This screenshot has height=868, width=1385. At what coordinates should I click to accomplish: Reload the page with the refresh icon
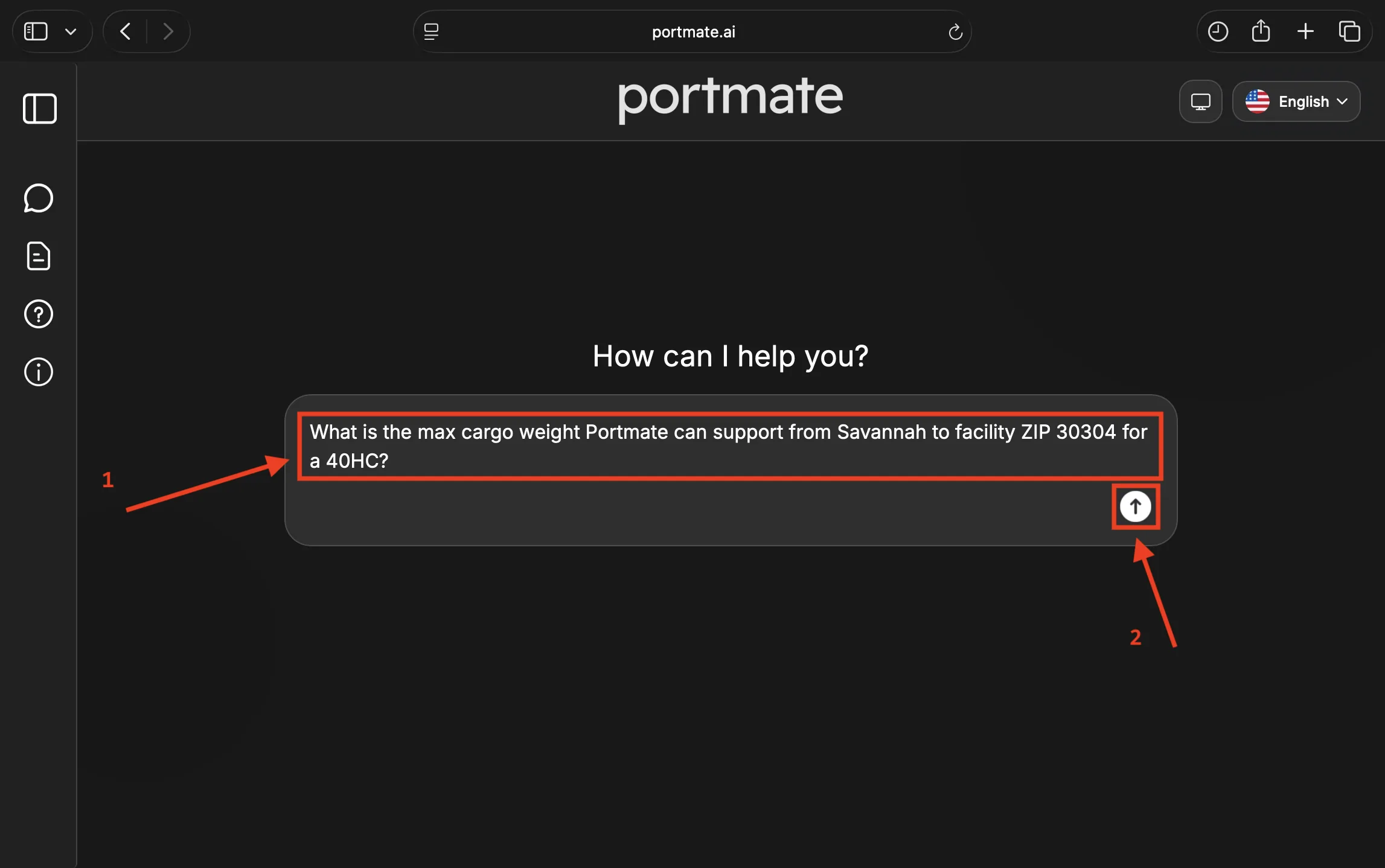(x=955, y=31)
